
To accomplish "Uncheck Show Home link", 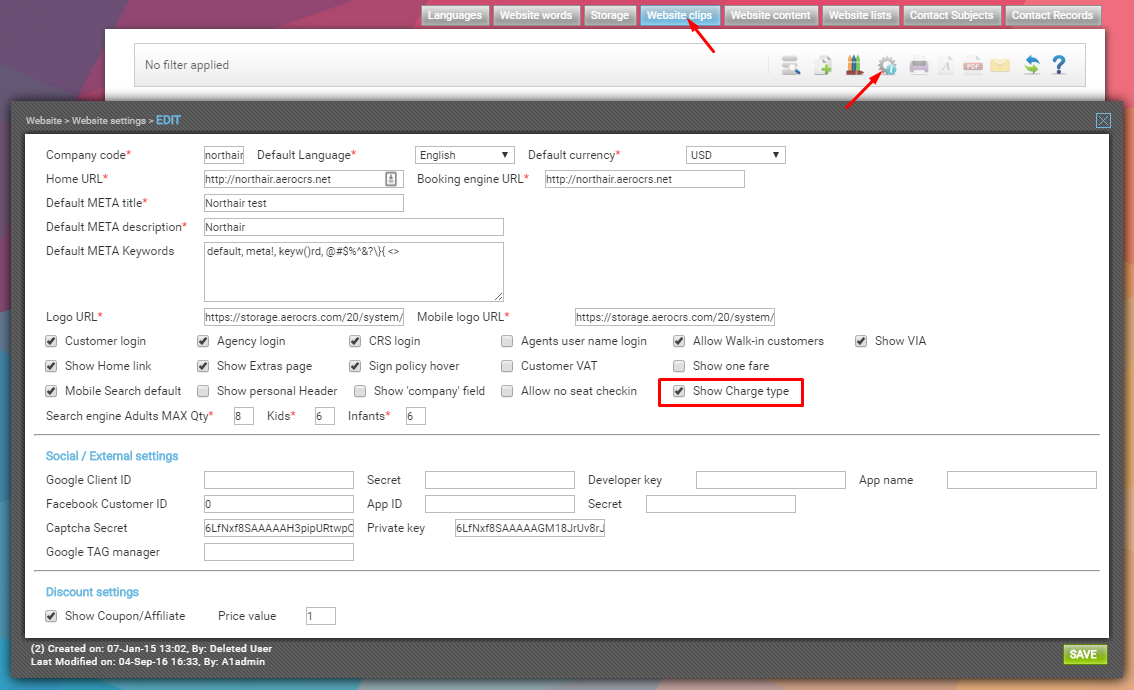I will point(51,366).
